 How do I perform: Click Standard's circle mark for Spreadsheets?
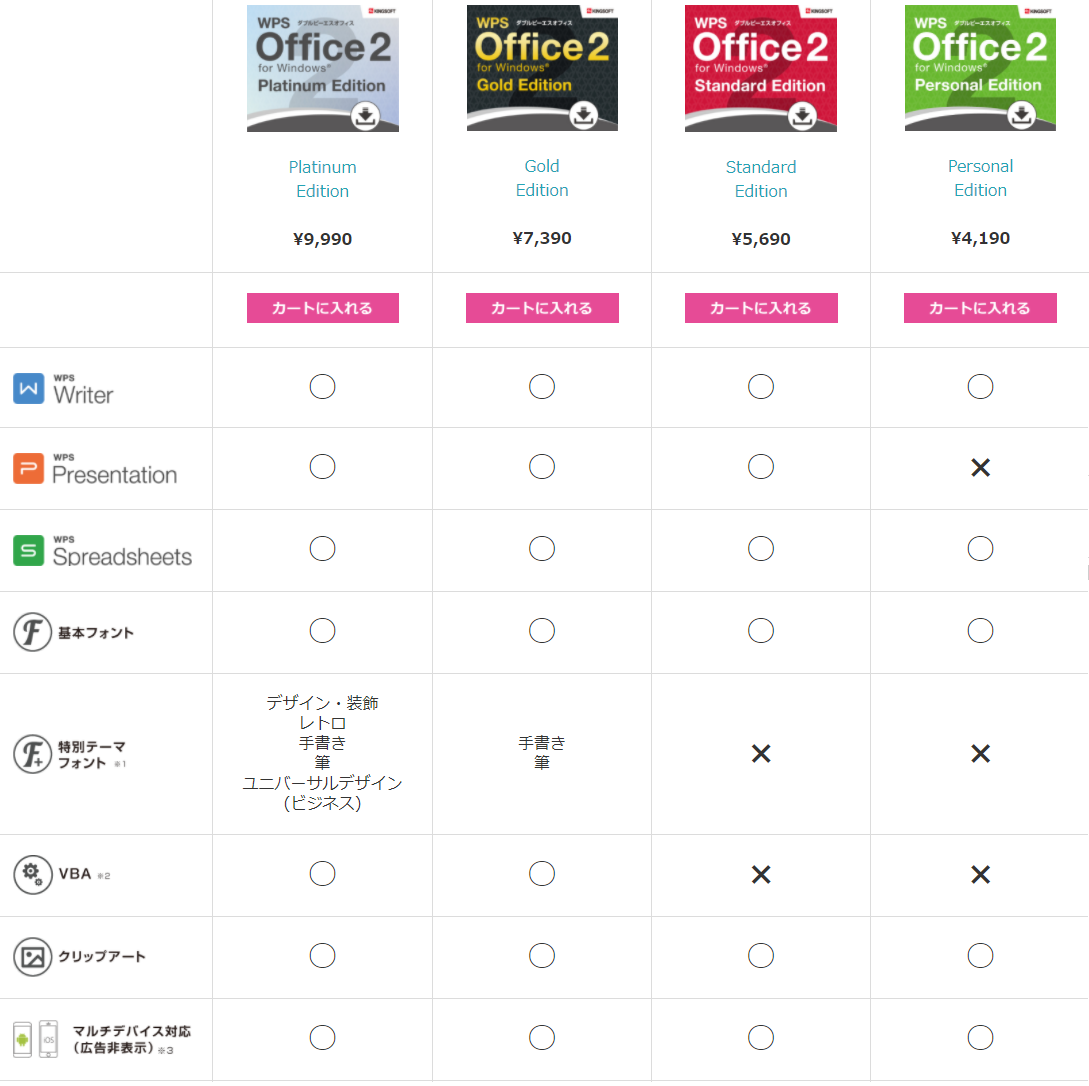760,549
